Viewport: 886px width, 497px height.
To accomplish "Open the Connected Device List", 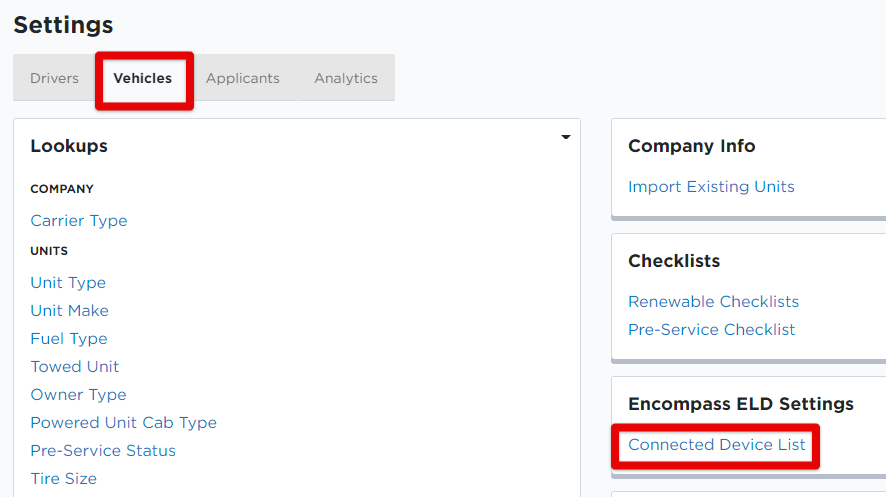I will [x=717, y=445].
